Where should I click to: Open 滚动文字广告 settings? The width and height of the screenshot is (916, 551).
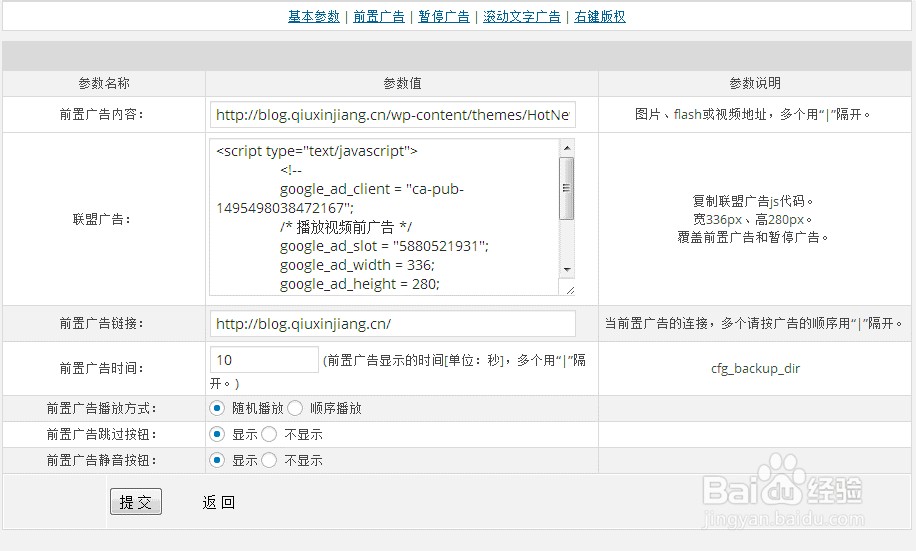tap(522, 17)
